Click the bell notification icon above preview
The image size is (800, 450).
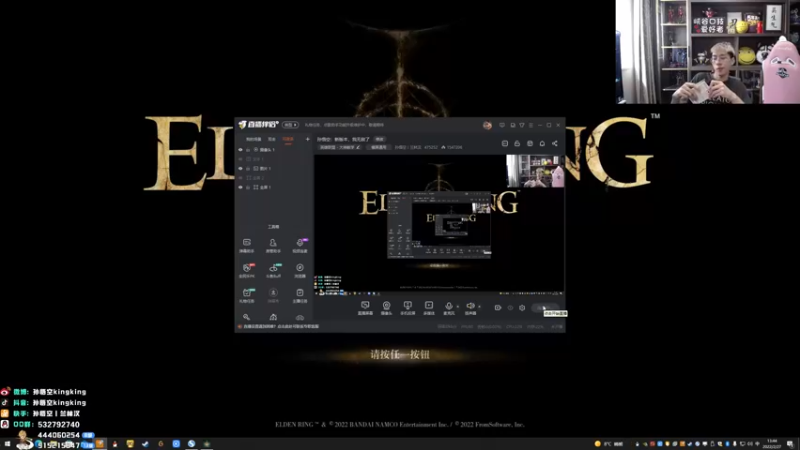[x=542, y=143]
